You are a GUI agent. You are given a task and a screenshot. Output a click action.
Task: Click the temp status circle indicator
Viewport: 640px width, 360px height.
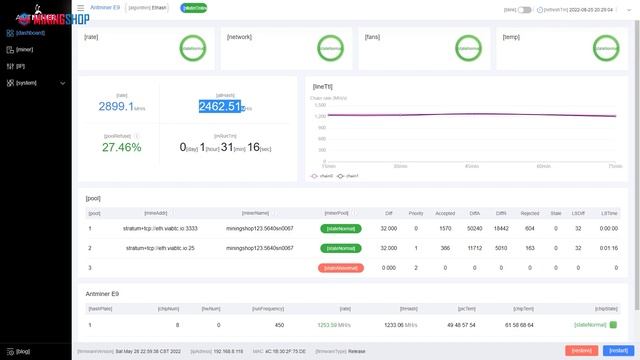606,48
